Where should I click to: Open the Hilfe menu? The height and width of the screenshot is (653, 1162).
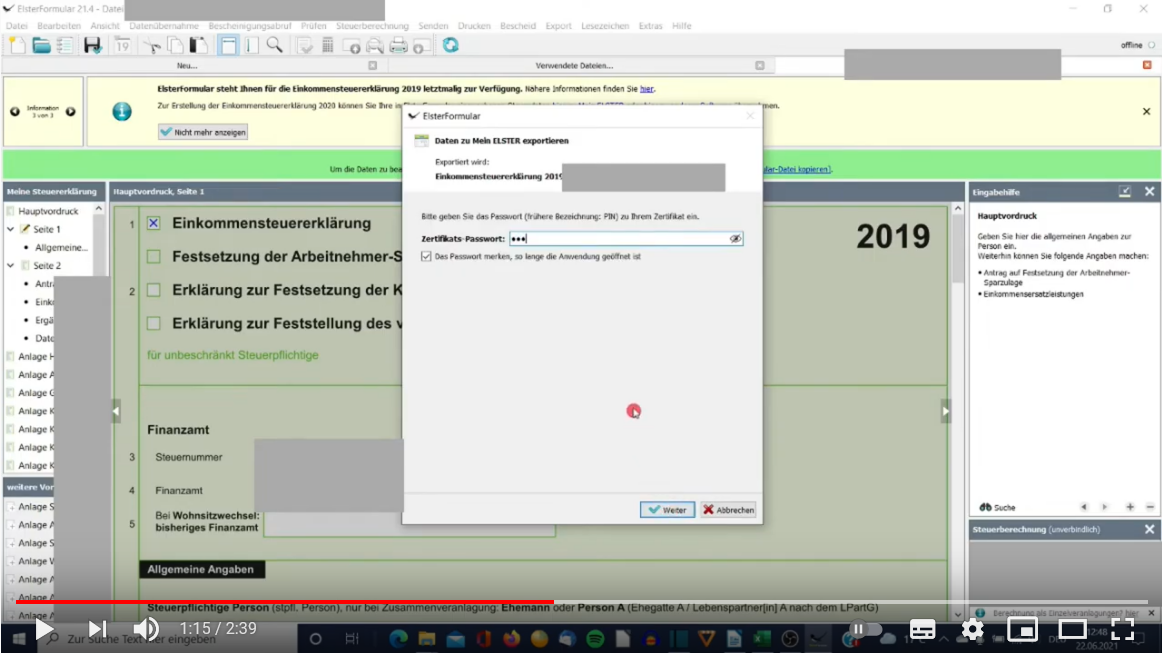(x=682, y=26)
